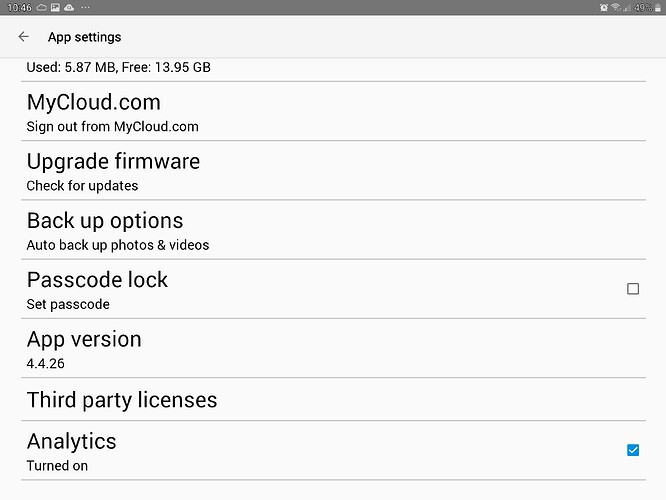Tap the Used and Free storage line
The height and width of the screenshot is (500, 666).
118,68
